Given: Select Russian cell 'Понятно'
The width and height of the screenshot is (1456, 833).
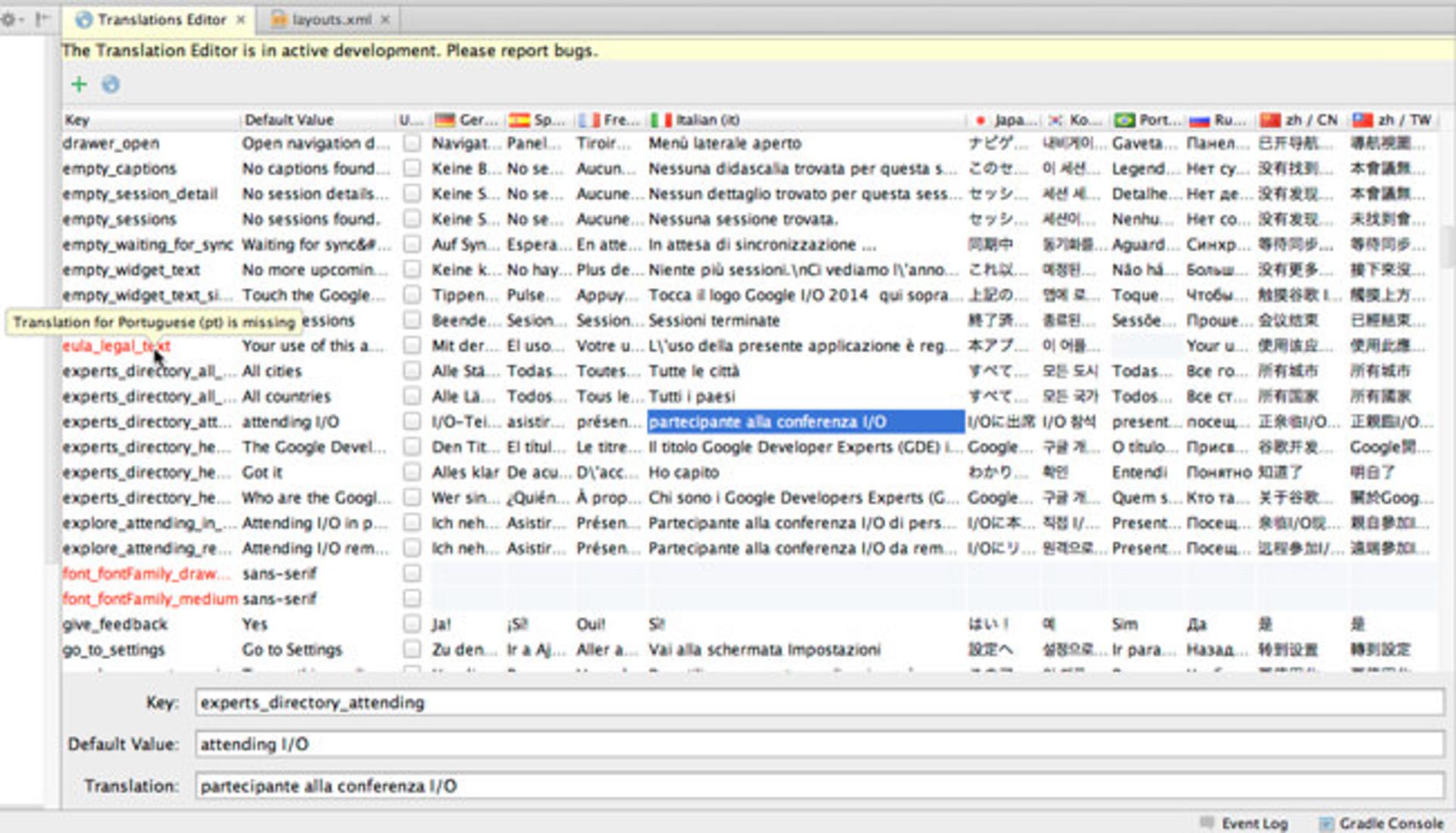Looking at the screenshot, I should [x=1219, y=472].
